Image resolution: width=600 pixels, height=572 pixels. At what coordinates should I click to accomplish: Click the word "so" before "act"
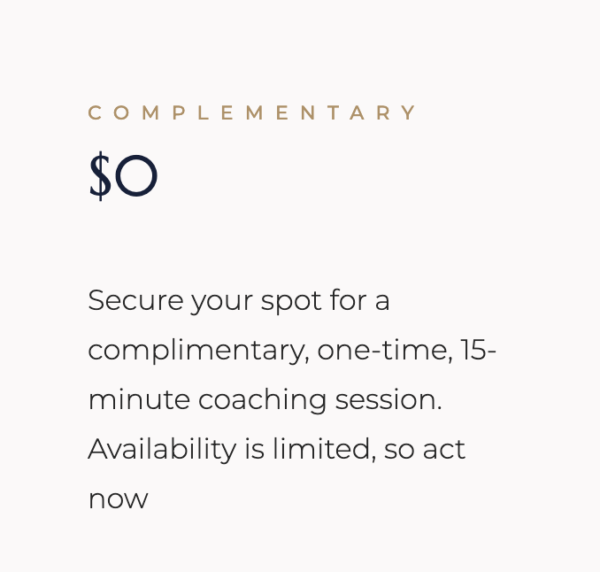coord(397,450)
